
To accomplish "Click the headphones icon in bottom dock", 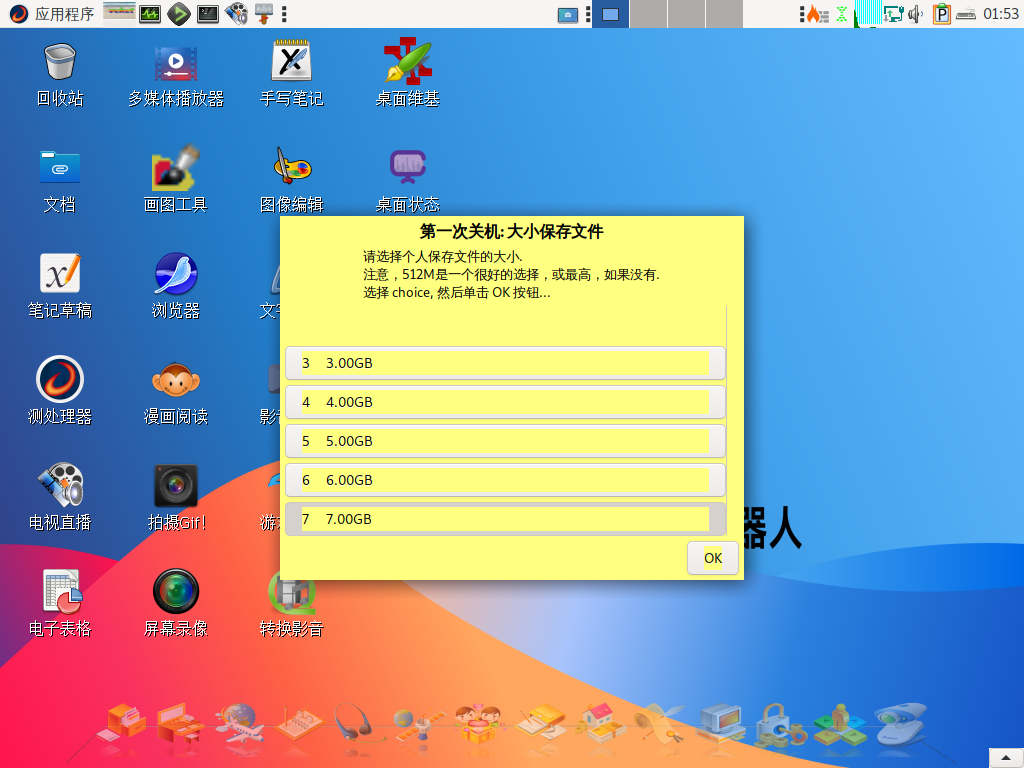I will point(355,722).
